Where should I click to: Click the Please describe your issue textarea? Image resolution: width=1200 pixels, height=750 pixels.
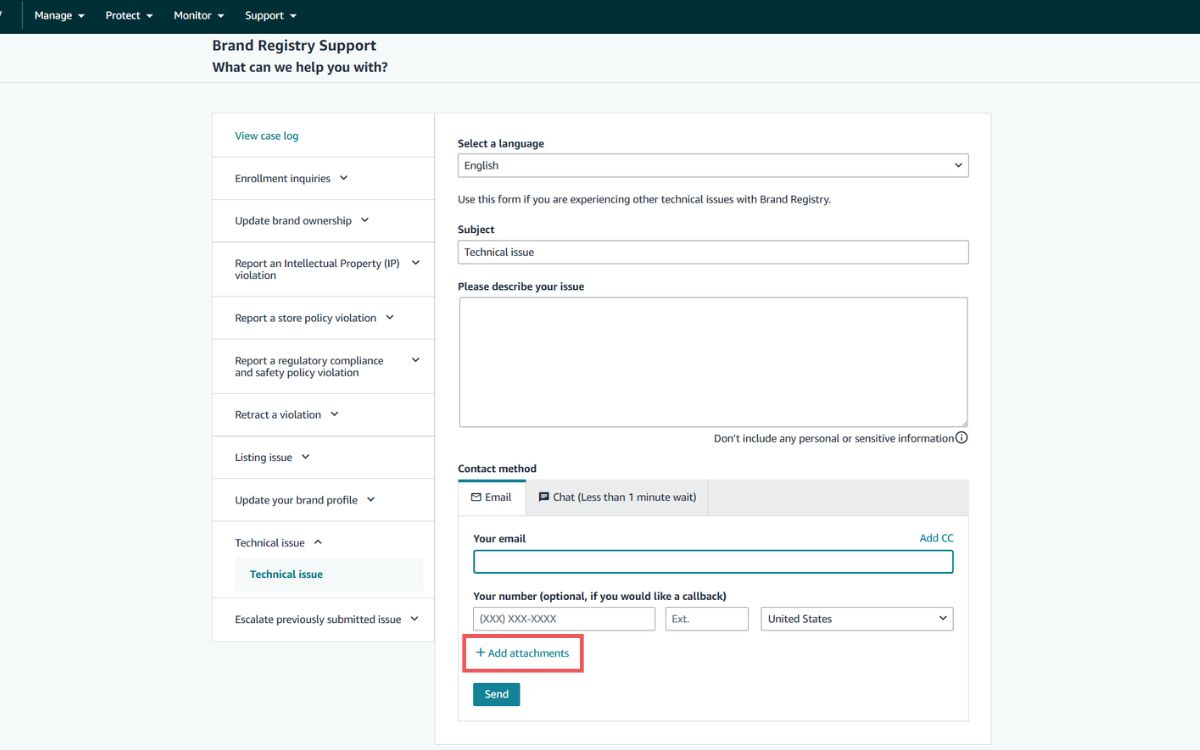[x=713, y=362]
